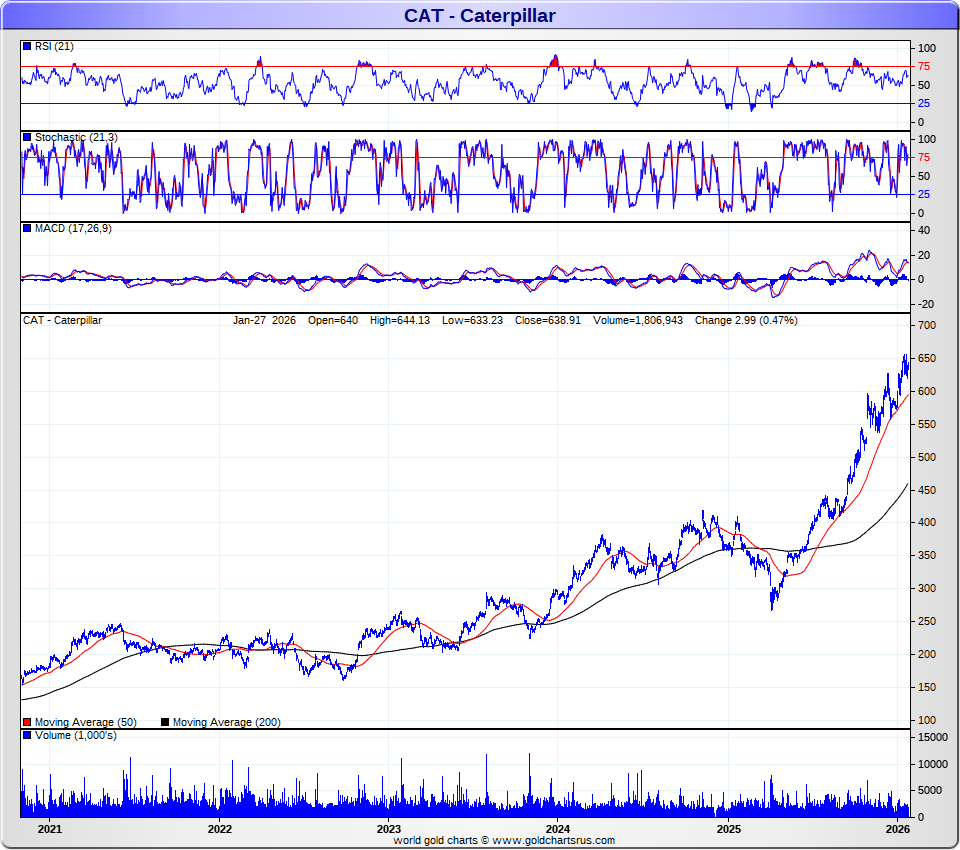960x850 pixels.
Task: Click the www.goldchartsrus.com footer credit
Action: [553, 841]
